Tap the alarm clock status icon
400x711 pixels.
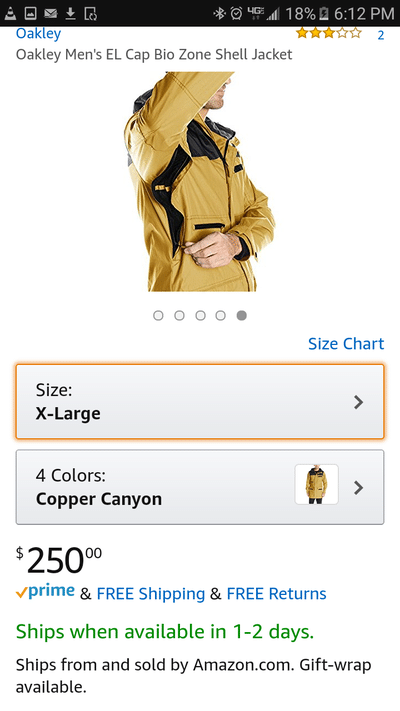click(x=236, y=14)
